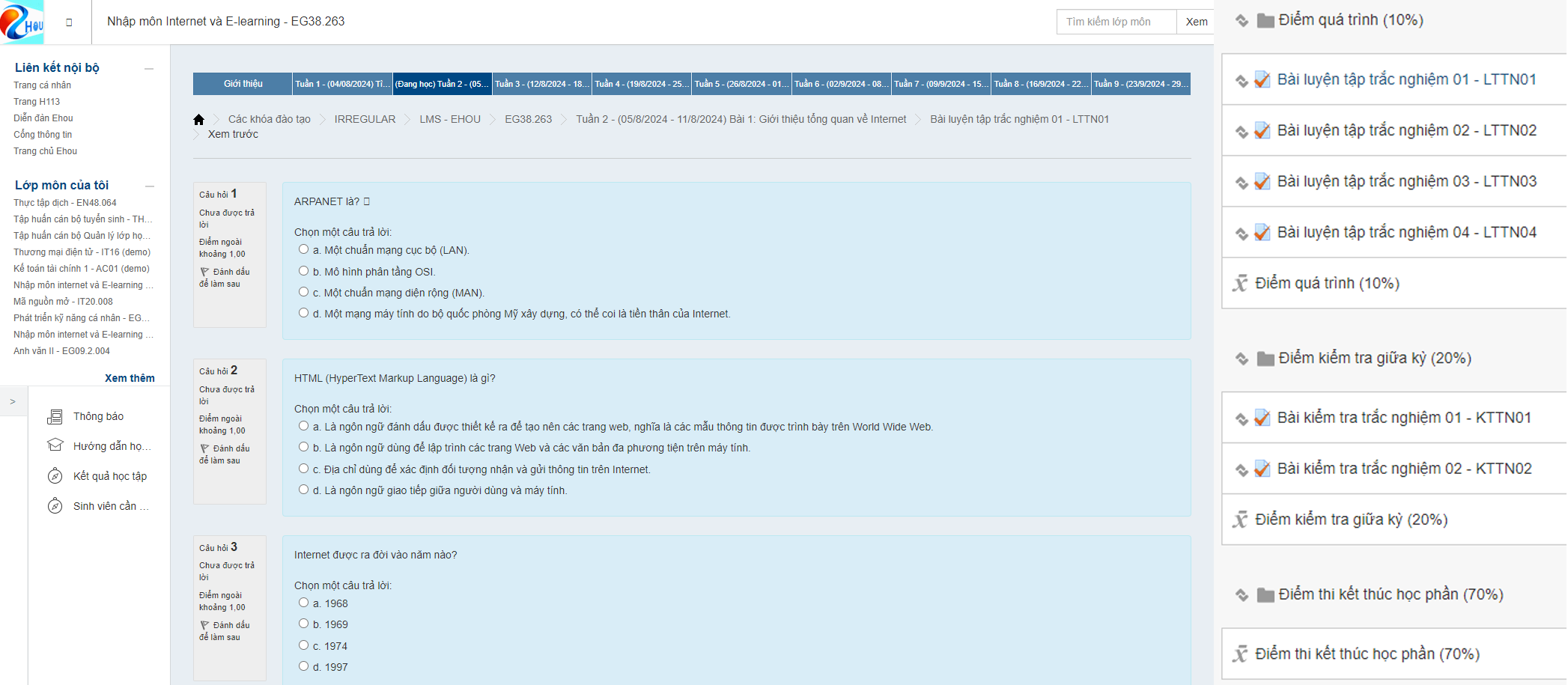Viewport: 1568px width, 685px height.
Task: Expand the left sidebar arrow
Action: [13, 402]
